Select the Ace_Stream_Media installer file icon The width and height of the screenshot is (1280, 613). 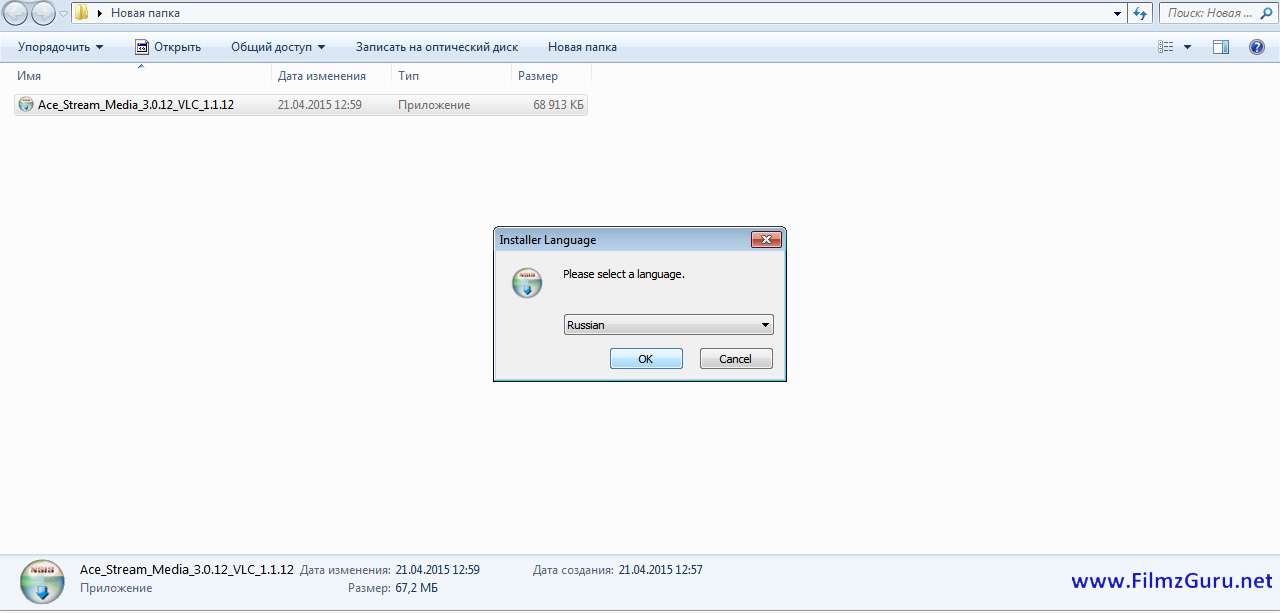coord(26,105)
